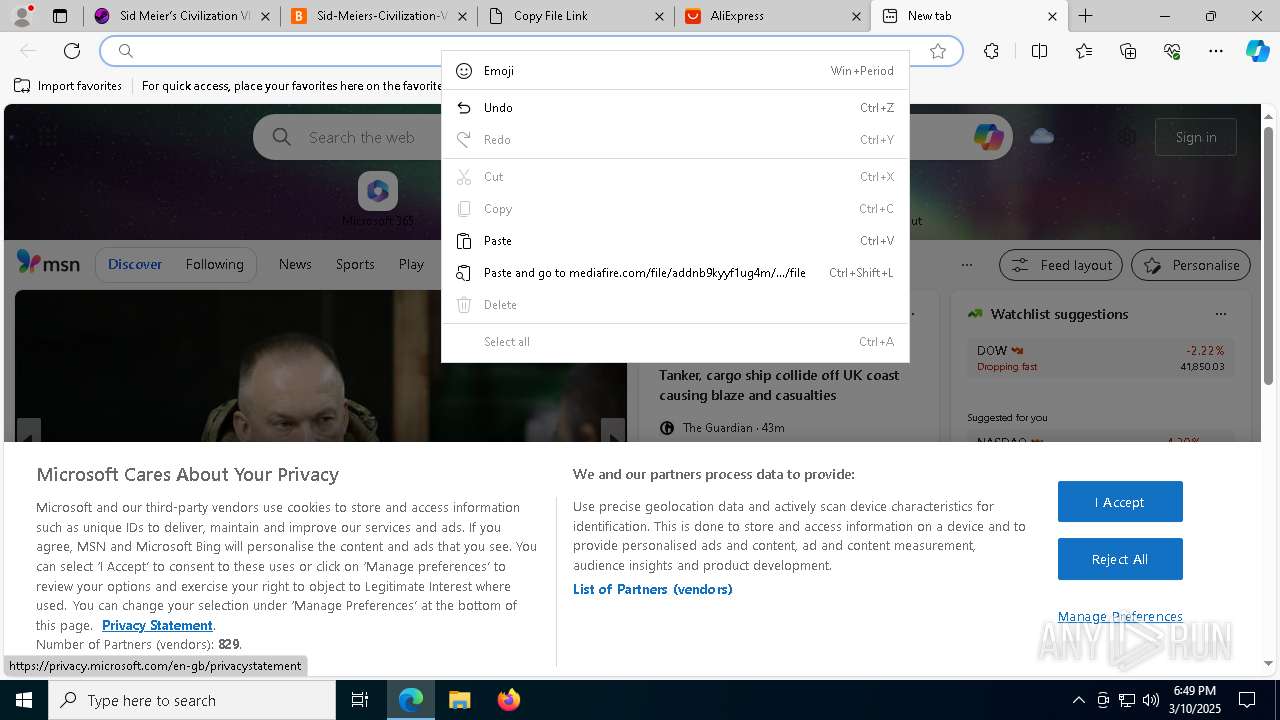Click the Back arrow button
This screenshot has height=720, width=1280.
(x=28, y=51)
